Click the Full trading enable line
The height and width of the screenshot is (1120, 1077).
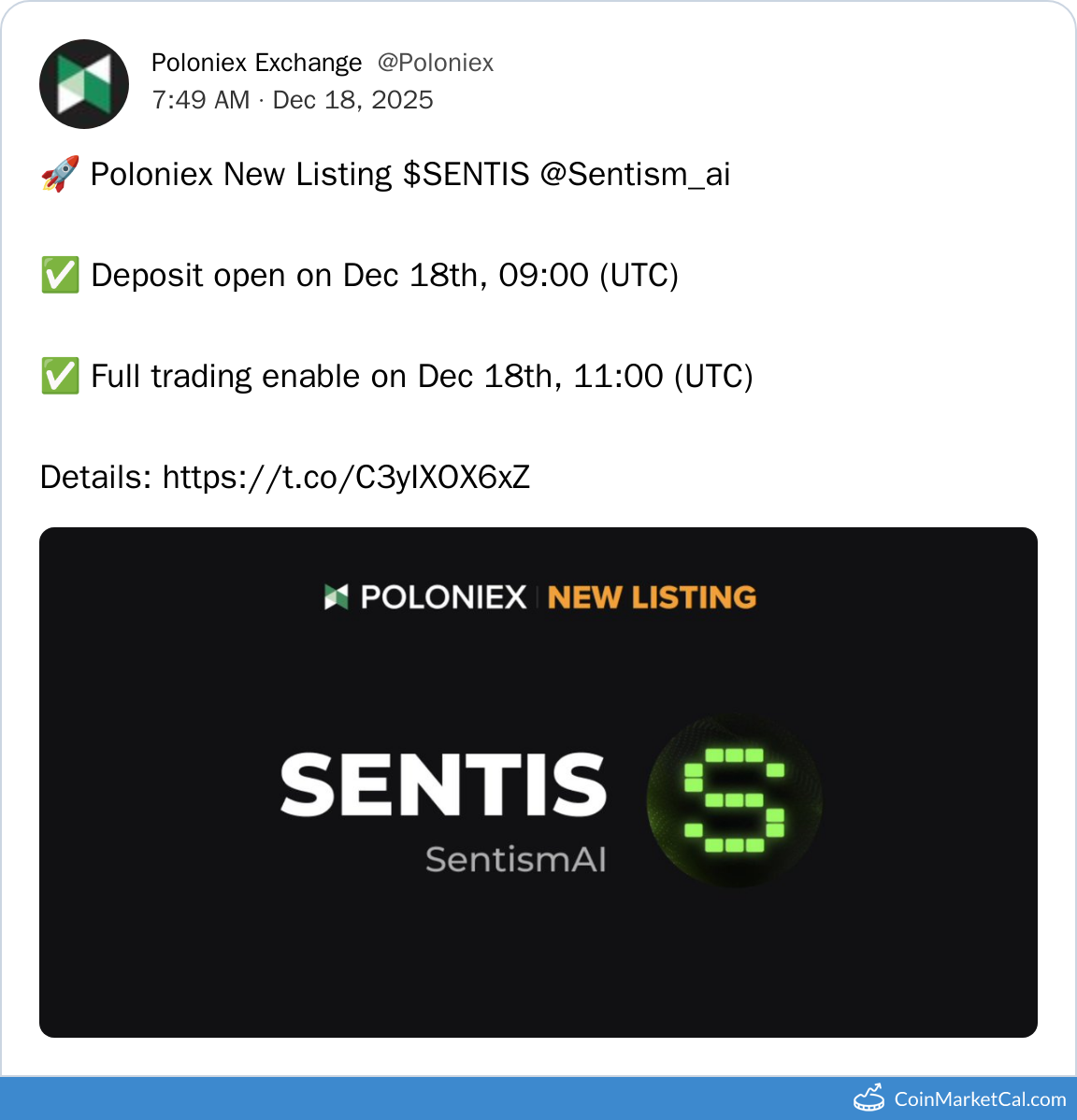(422, 377)
